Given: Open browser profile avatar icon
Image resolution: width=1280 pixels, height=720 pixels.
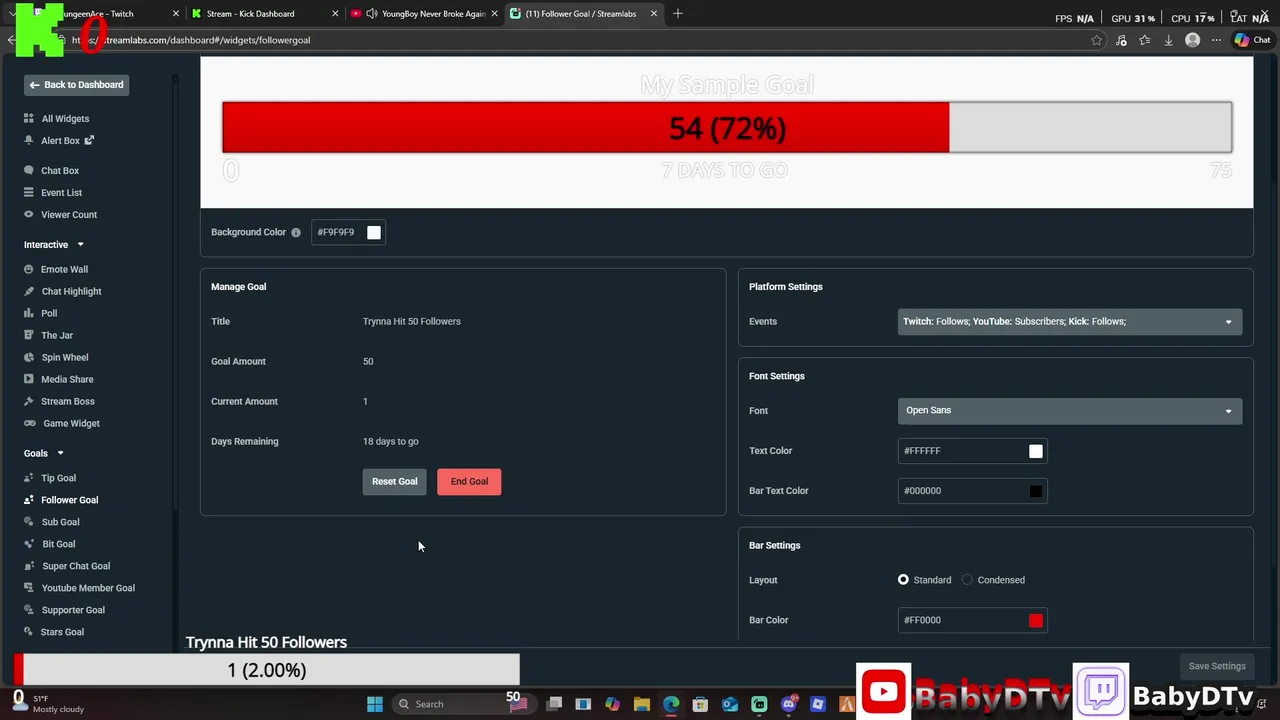Looking at the screenshot, I should pos(1192,40).
